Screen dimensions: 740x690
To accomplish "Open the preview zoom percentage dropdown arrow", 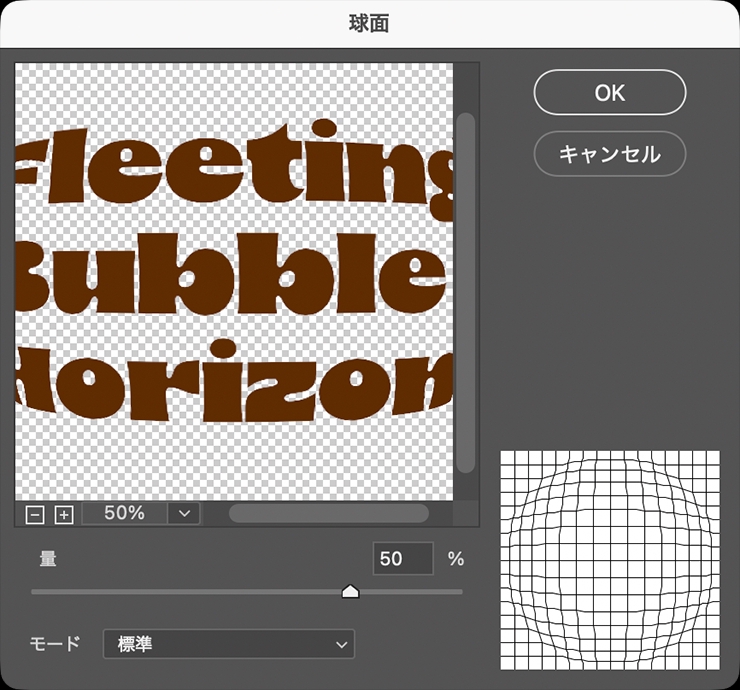I will 184,513.
